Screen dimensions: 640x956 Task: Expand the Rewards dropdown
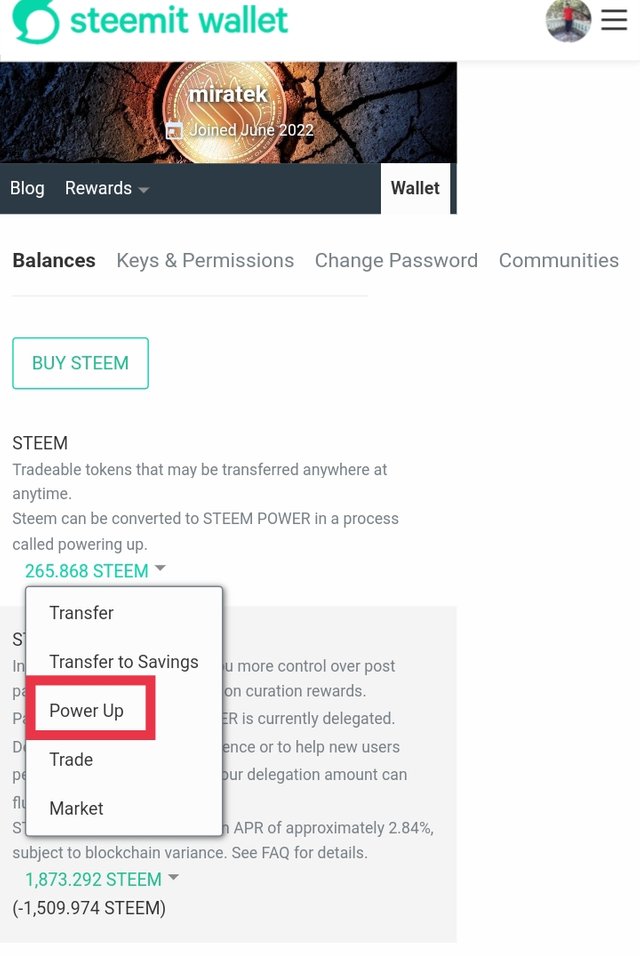tap(107, 188)
